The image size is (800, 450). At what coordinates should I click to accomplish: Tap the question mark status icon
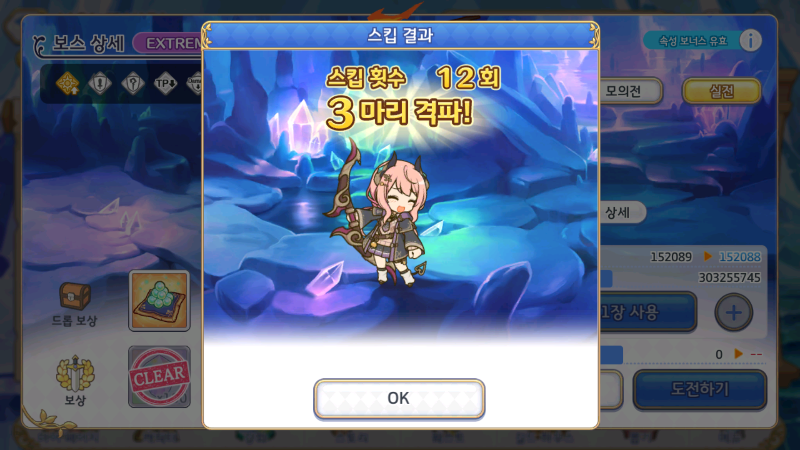click(x=133, y=83)
